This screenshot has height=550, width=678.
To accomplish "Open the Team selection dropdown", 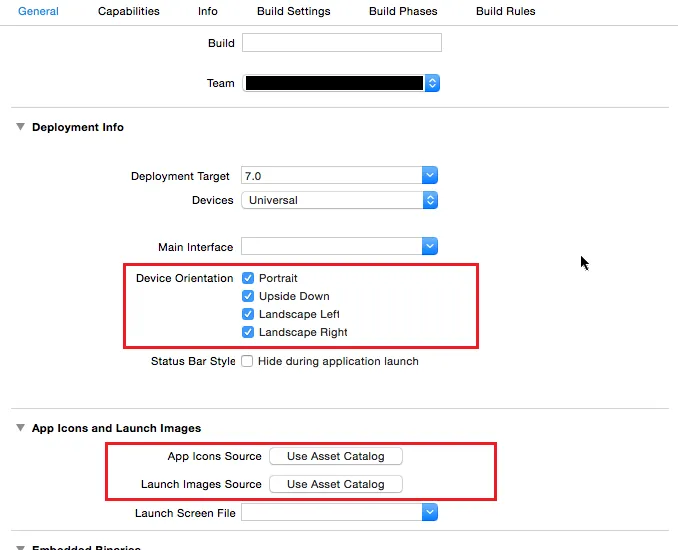I will coord(341,83).
